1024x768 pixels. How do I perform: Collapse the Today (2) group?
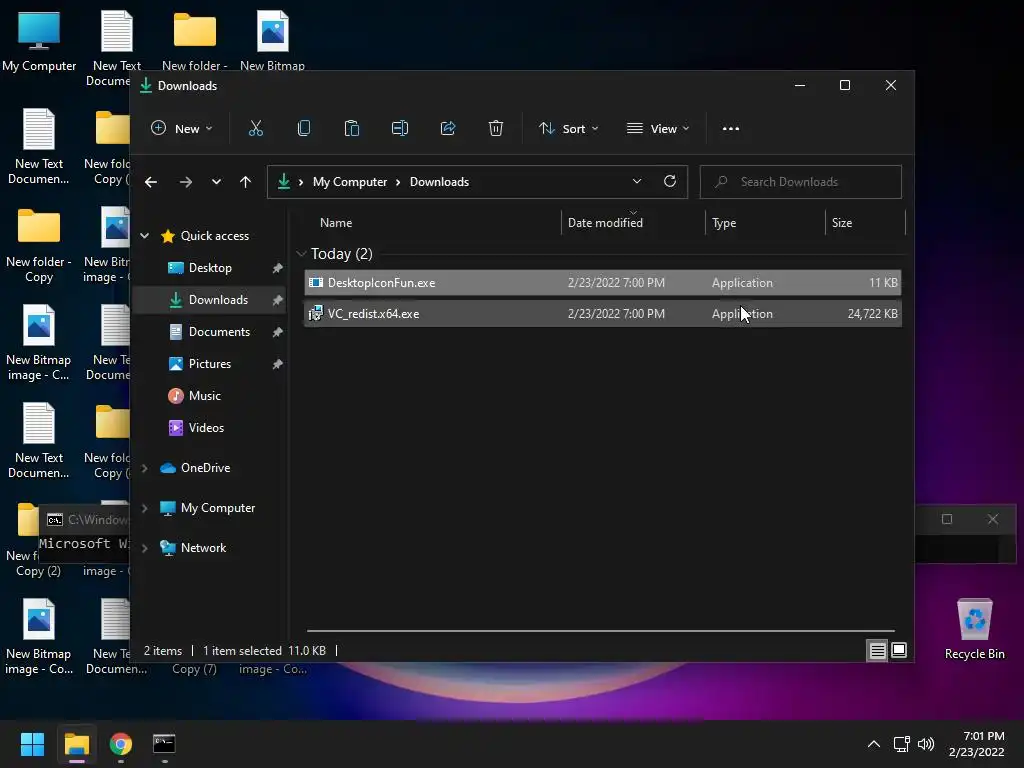301,253
